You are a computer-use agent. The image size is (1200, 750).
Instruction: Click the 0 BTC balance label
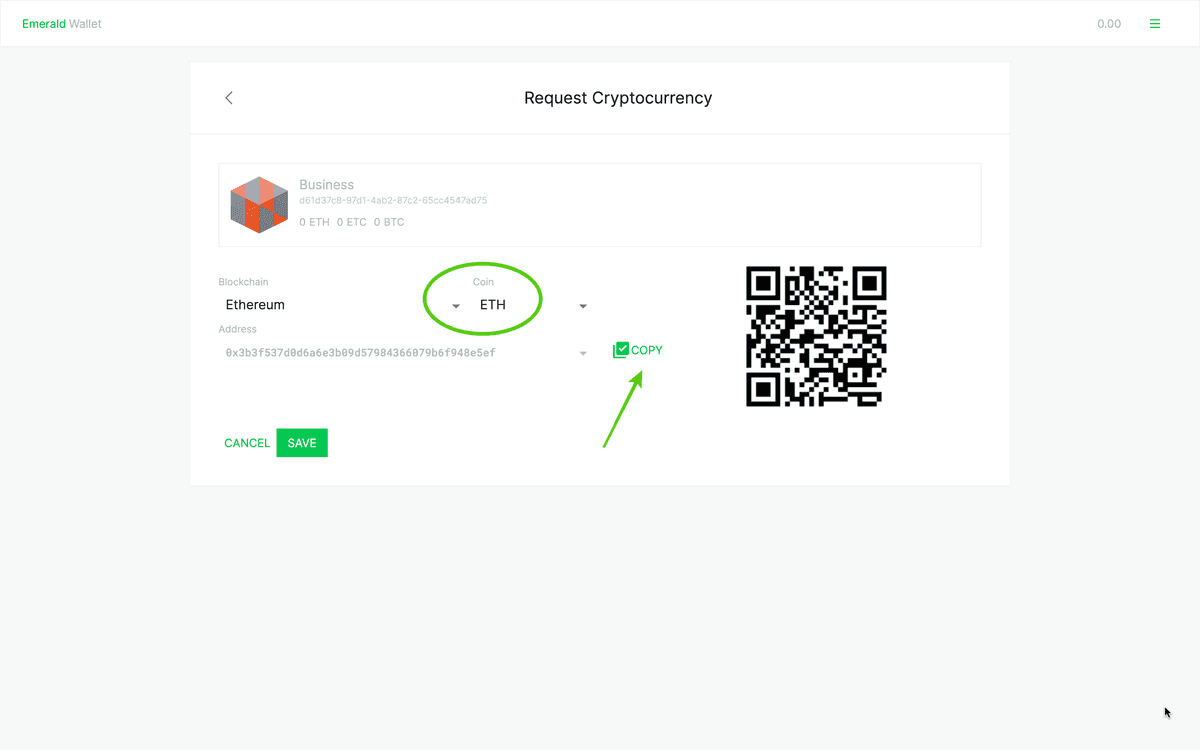click(388, 222)
